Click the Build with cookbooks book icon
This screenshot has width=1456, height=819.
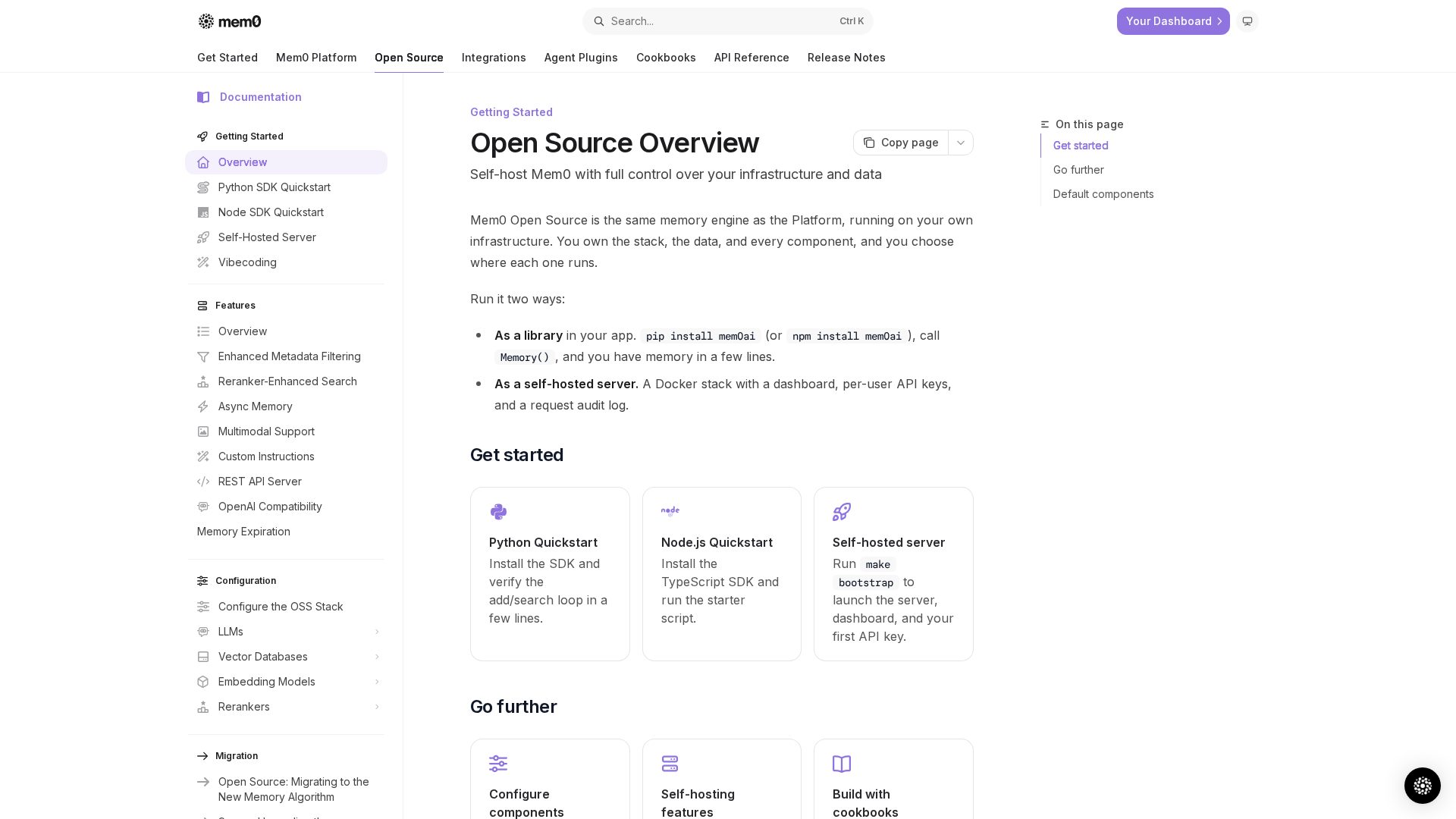[842, 764]
